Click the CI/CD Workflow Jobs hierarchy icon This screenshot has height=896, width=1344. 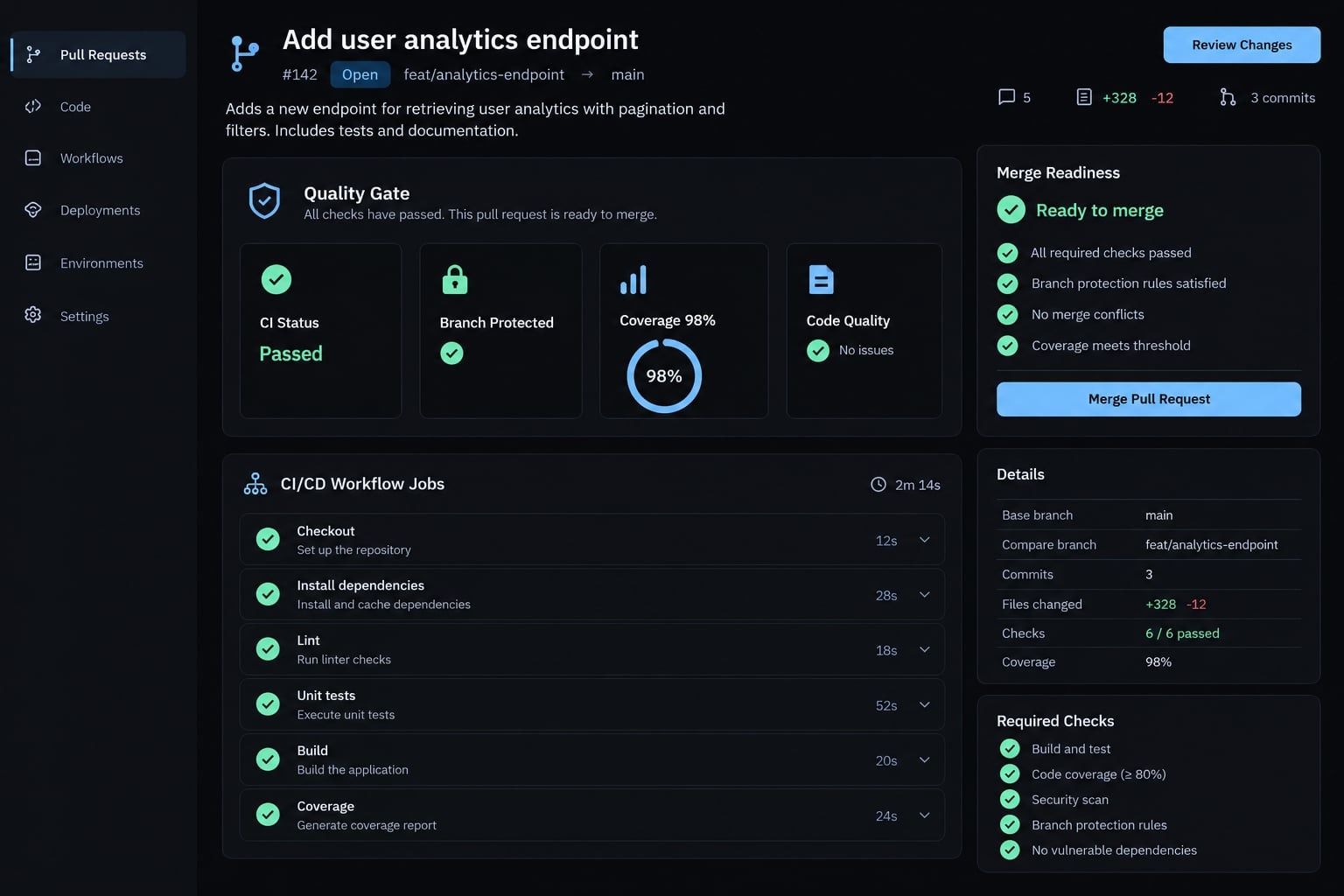pos(255,484)
